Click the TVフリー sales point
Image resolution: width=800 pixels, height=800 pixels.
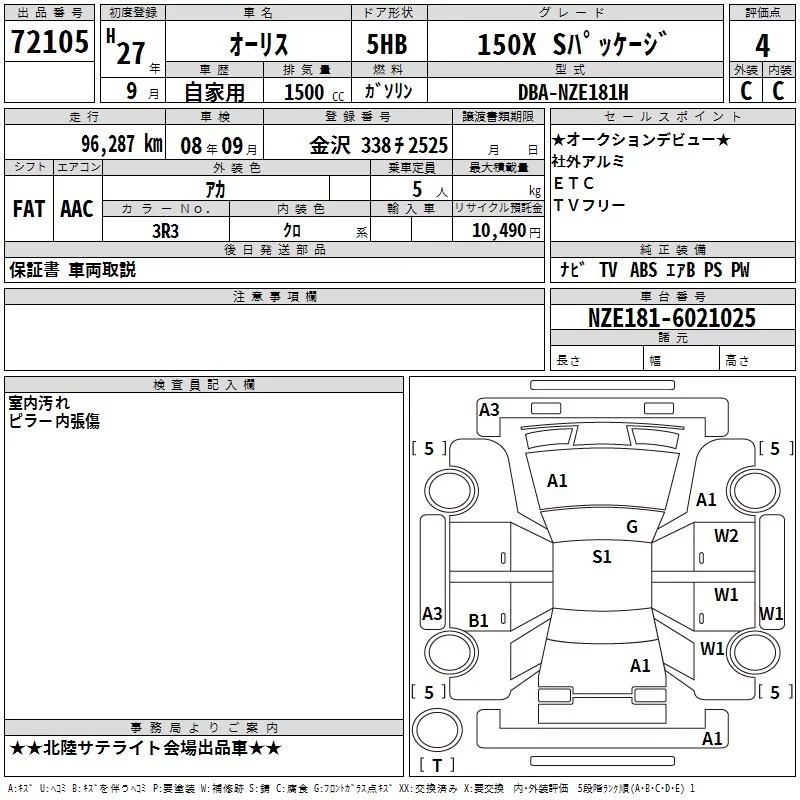coord(589,205)
